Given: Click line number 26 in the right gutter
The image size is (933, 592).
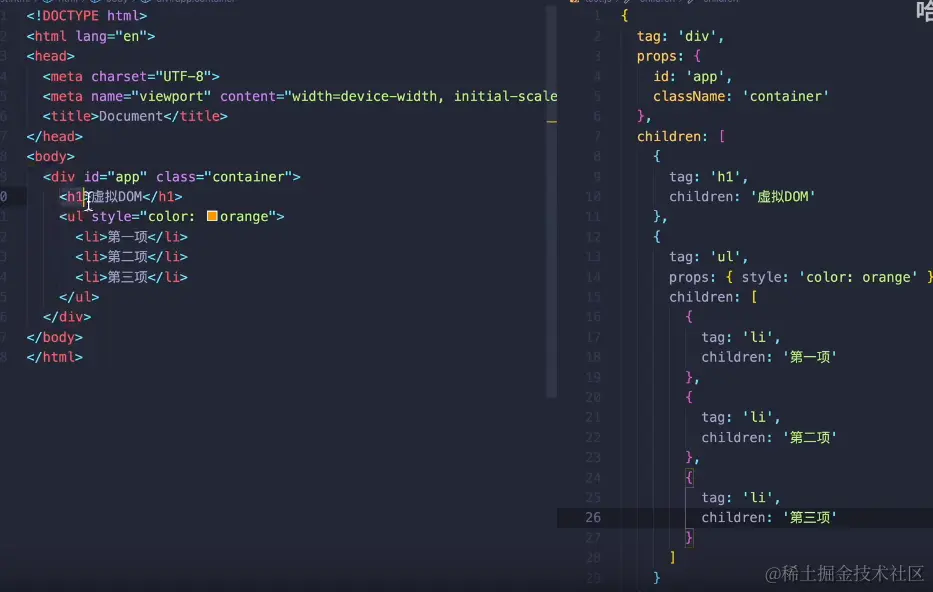Looking at the screenshot, I should click(x=593, y=518).
